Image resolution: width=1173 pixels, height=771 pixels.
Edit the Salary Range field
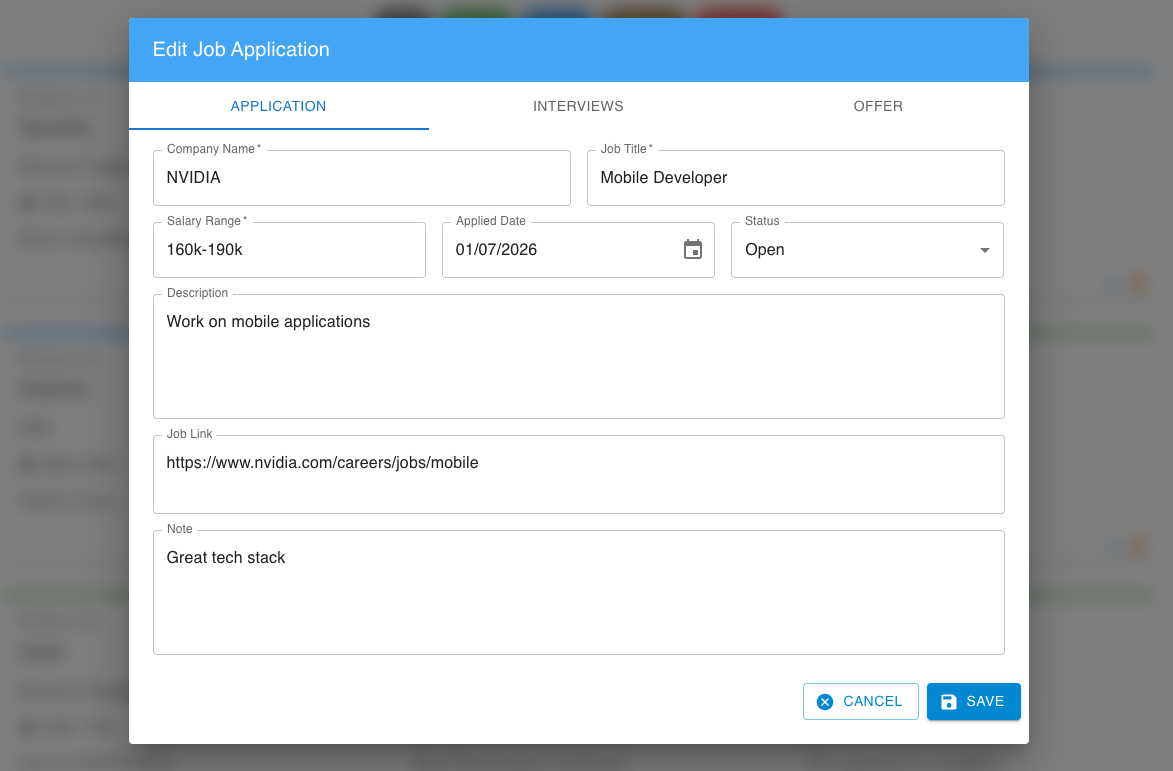(x=289, y=250)
